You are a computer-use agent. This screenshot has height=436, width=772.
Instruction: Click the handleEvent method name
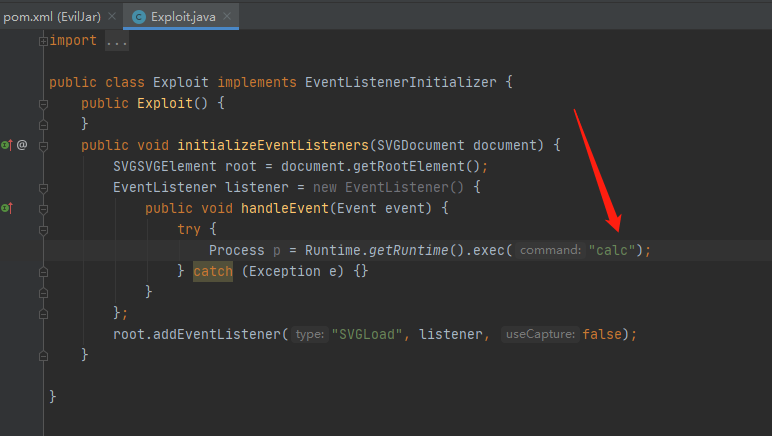point(285,208)
